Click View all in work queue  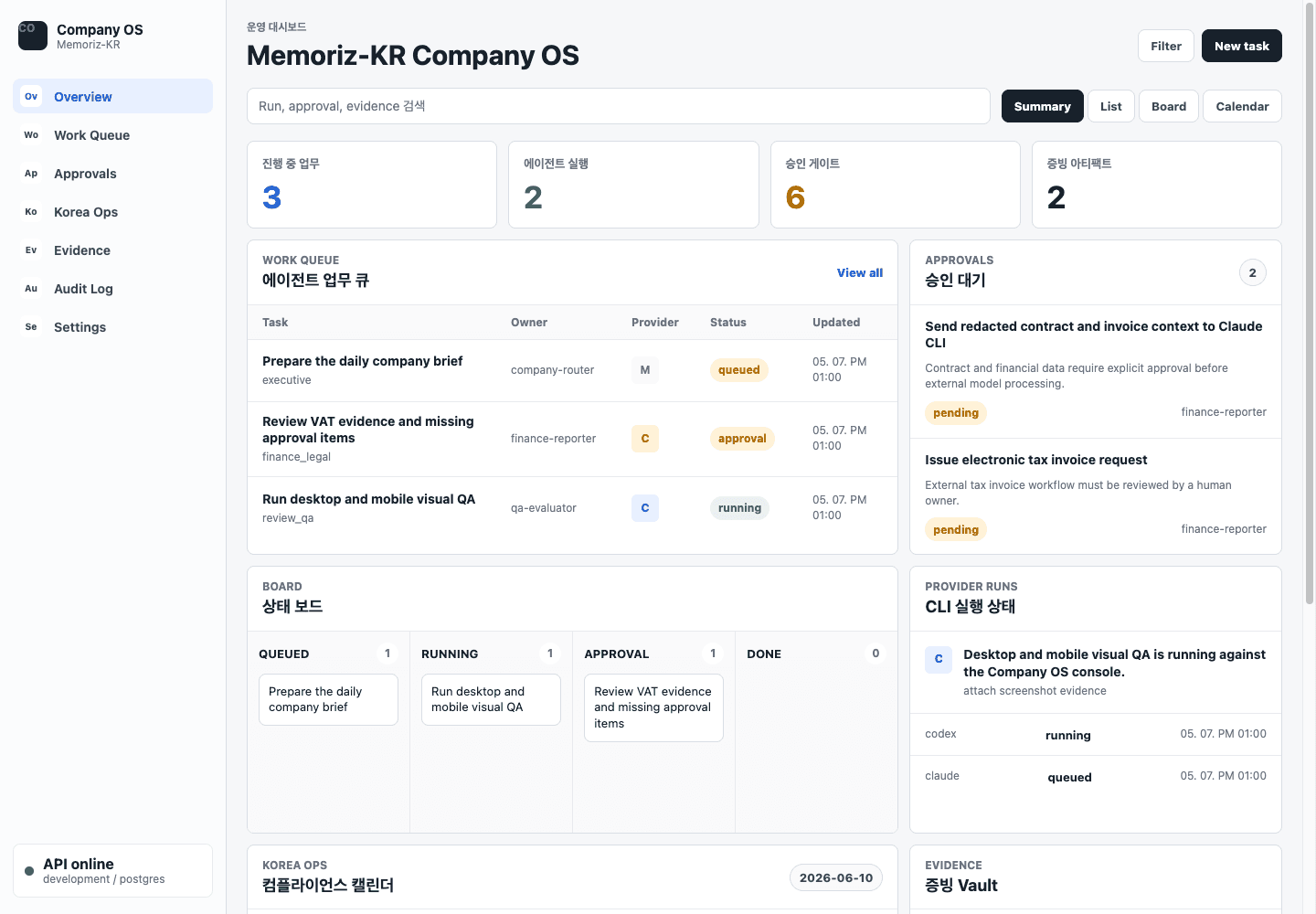coord(860,272)
